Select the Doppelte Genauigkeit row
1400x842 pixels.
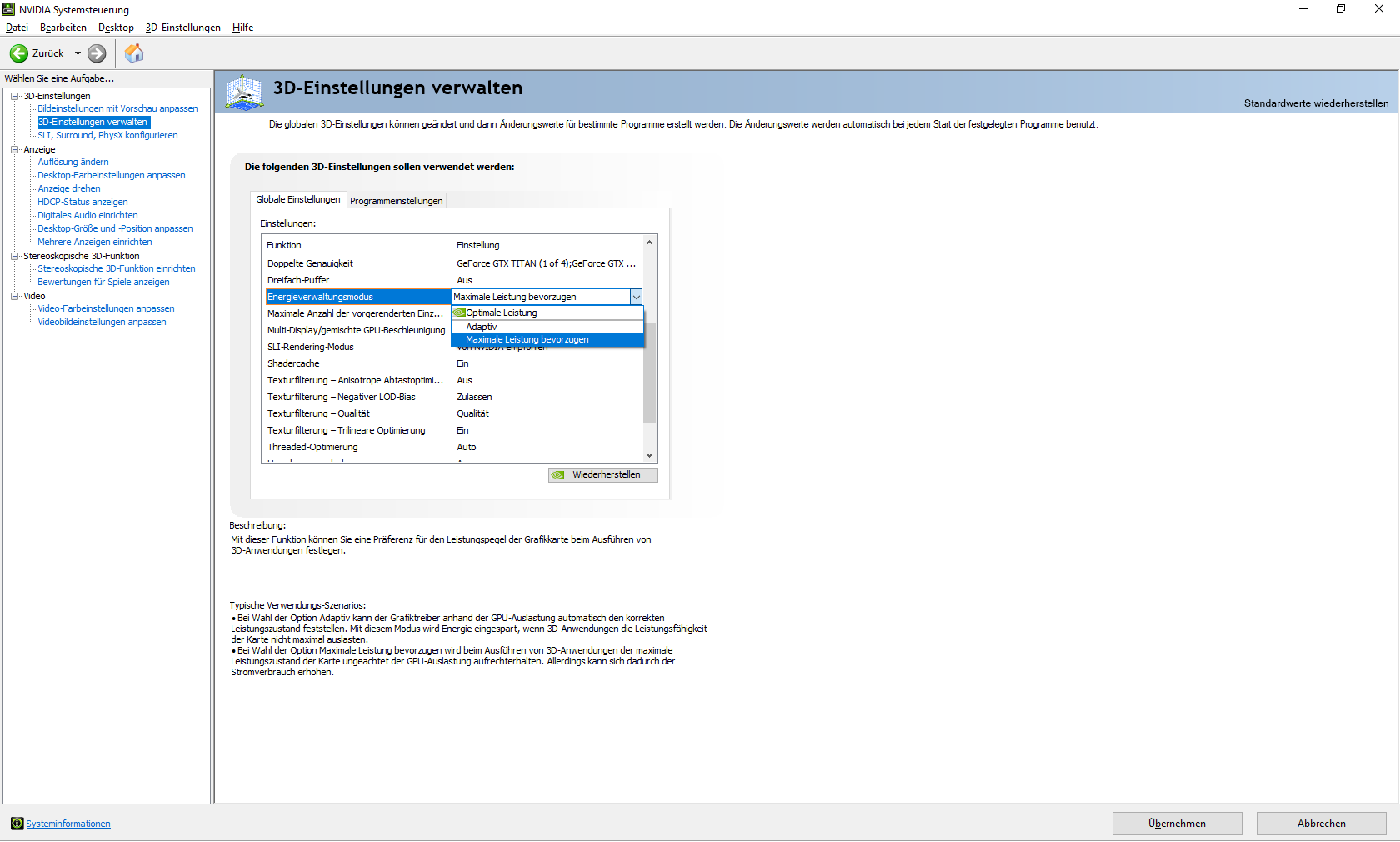[452, 263]
